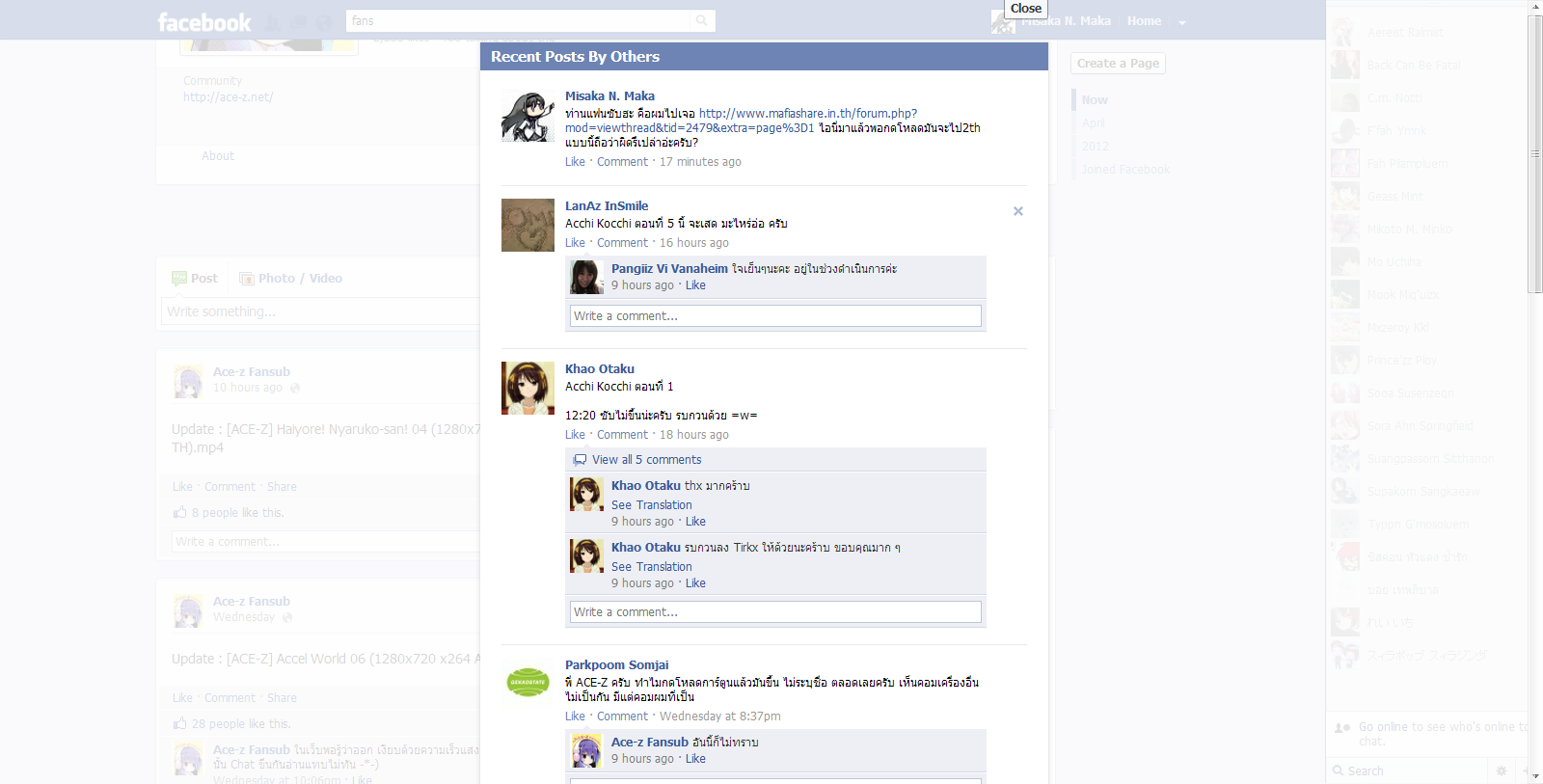Viewport: 1543px width, 784px height.
Task: Open Ace-z Fansub's comment avatar in dialog
Action: pos(586,750)
